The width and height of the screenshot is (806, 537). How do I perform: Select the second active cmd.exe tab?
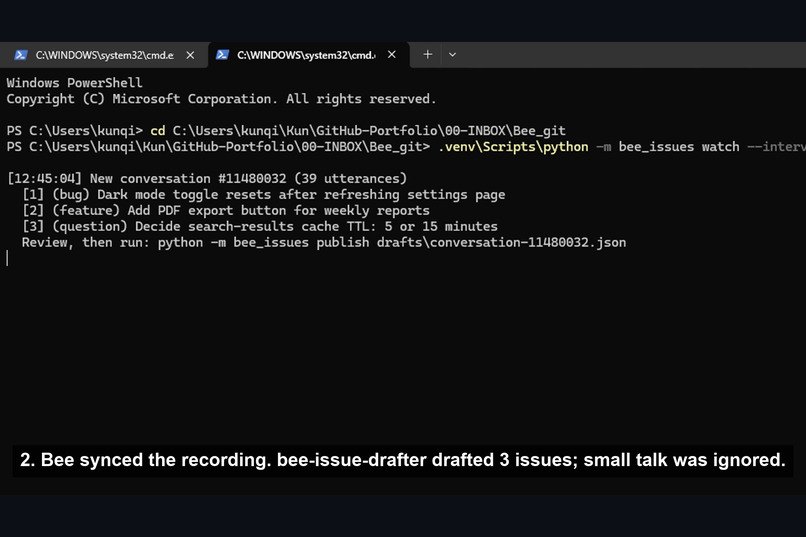click(308, 55)
